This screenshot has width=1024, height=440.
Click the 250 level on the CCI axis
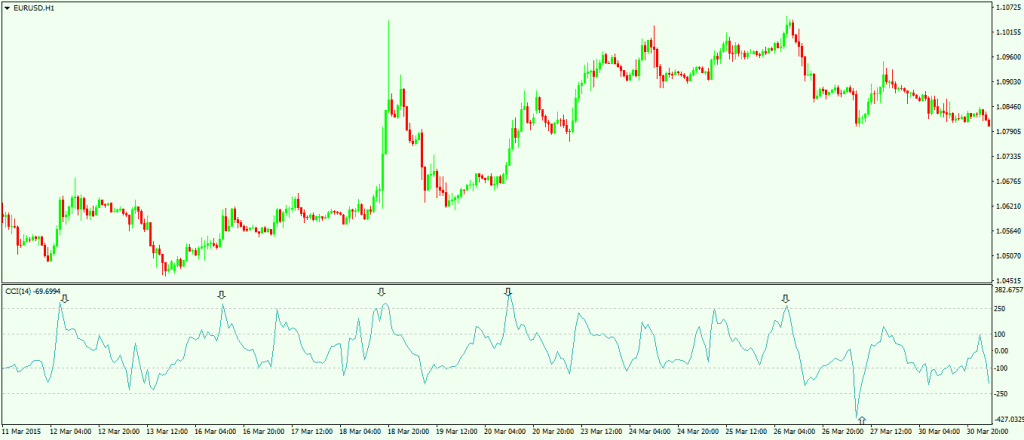[1002, 308]
